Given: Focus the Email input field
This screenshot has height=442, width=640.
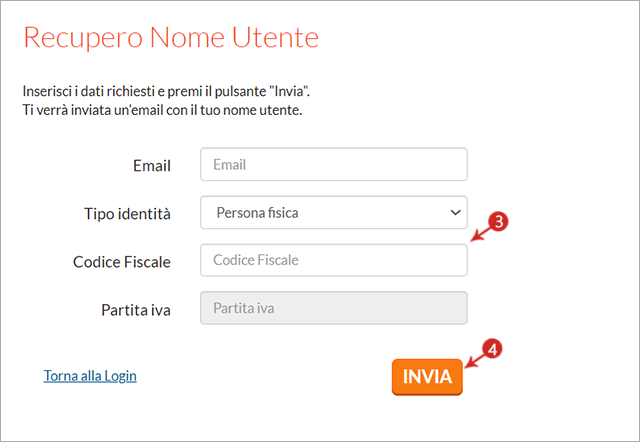Looking at the screenshot, I should pyautogui.click(x=333, y=164).
